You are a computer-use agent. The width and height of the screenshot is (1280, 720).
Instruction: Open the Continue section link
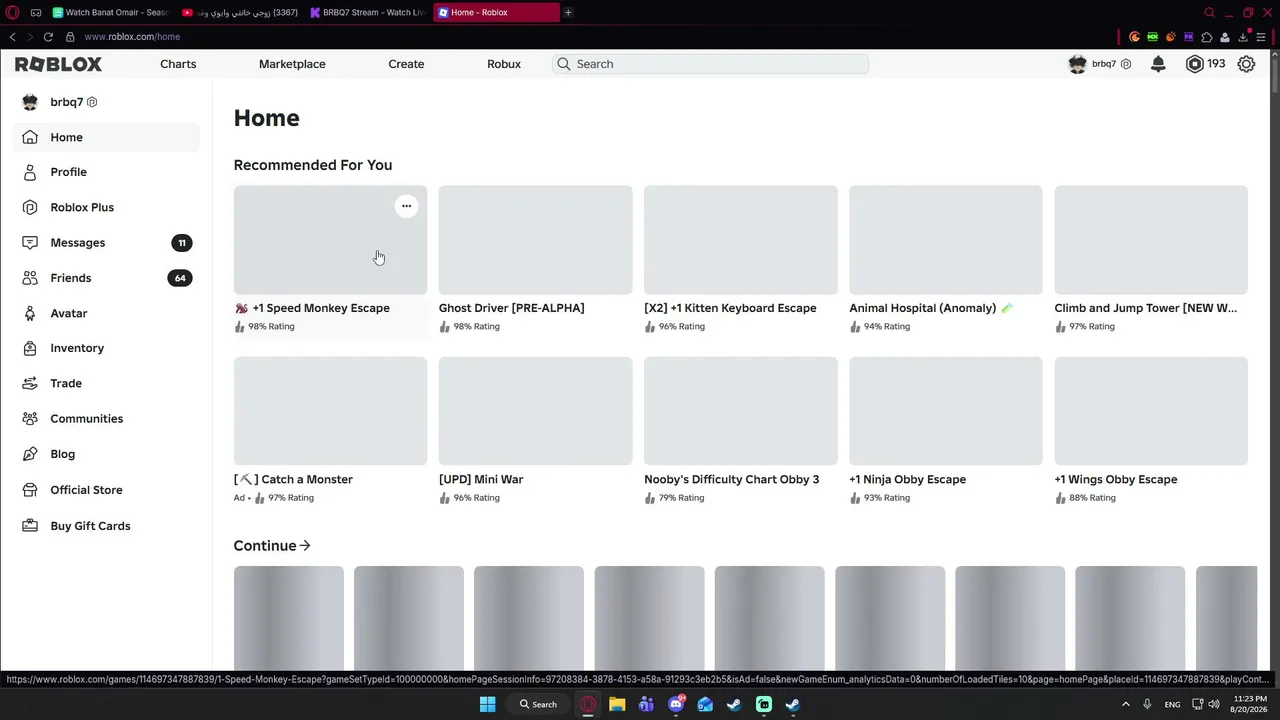[272, 546]
